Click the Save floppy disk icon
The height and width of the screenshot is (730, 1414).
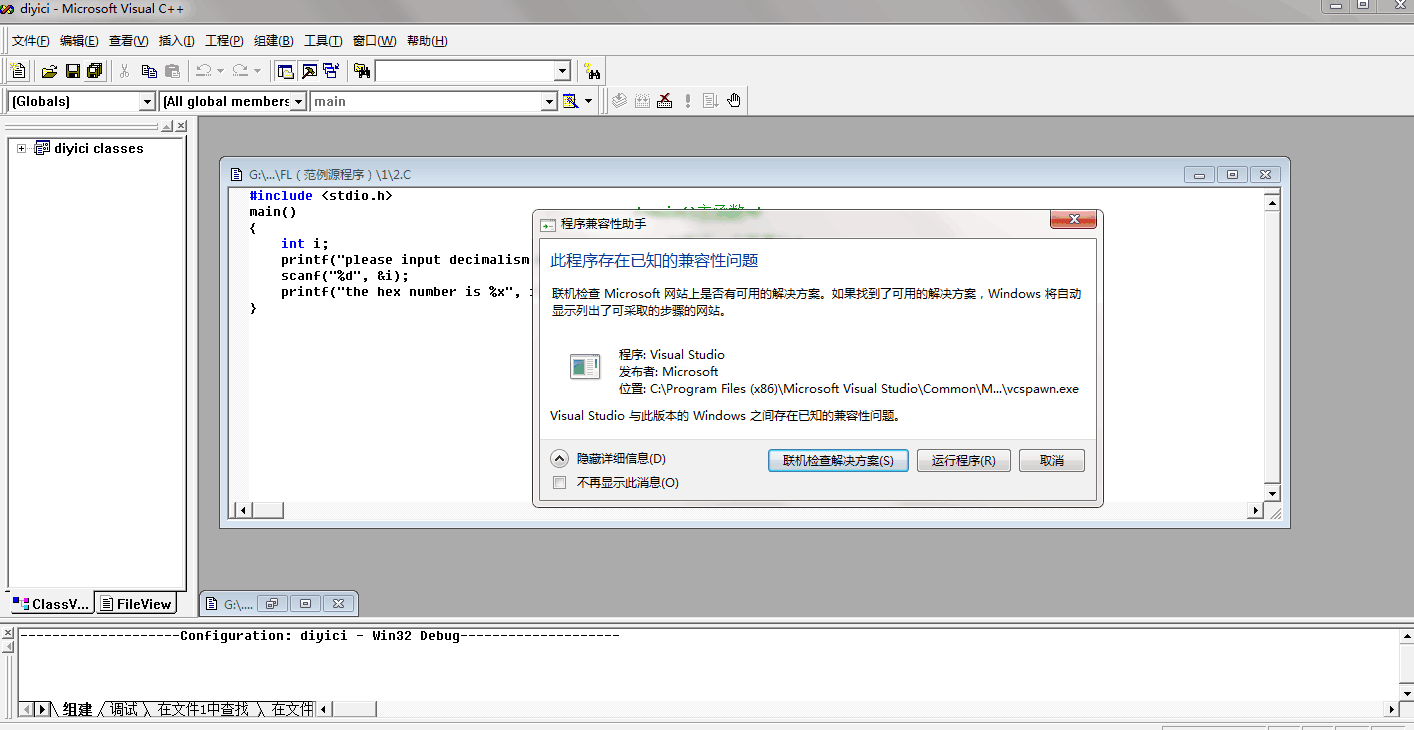click(72, 71)
